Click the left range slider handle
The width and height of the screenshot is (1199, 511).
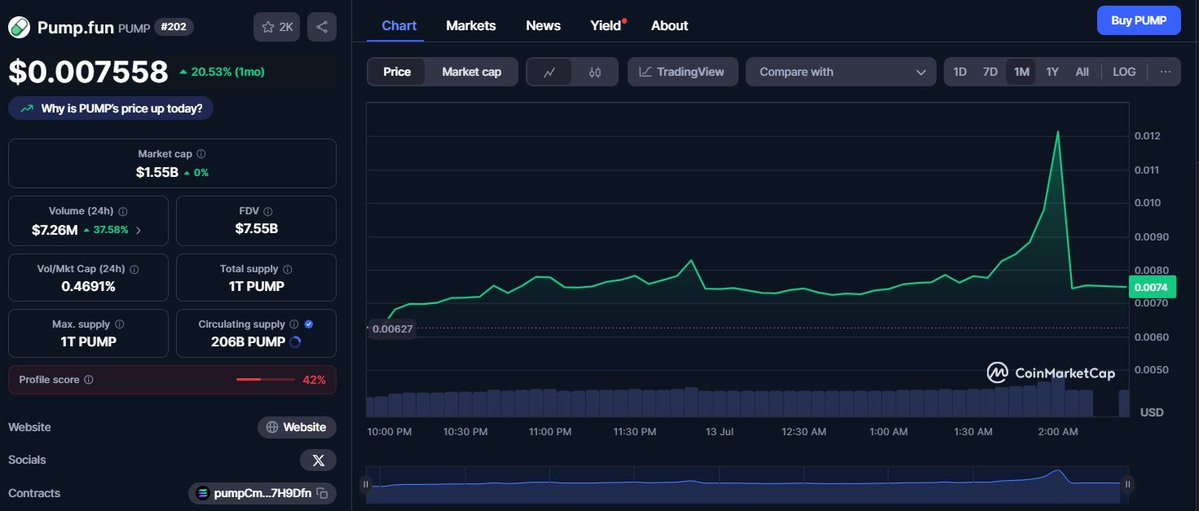366,484
